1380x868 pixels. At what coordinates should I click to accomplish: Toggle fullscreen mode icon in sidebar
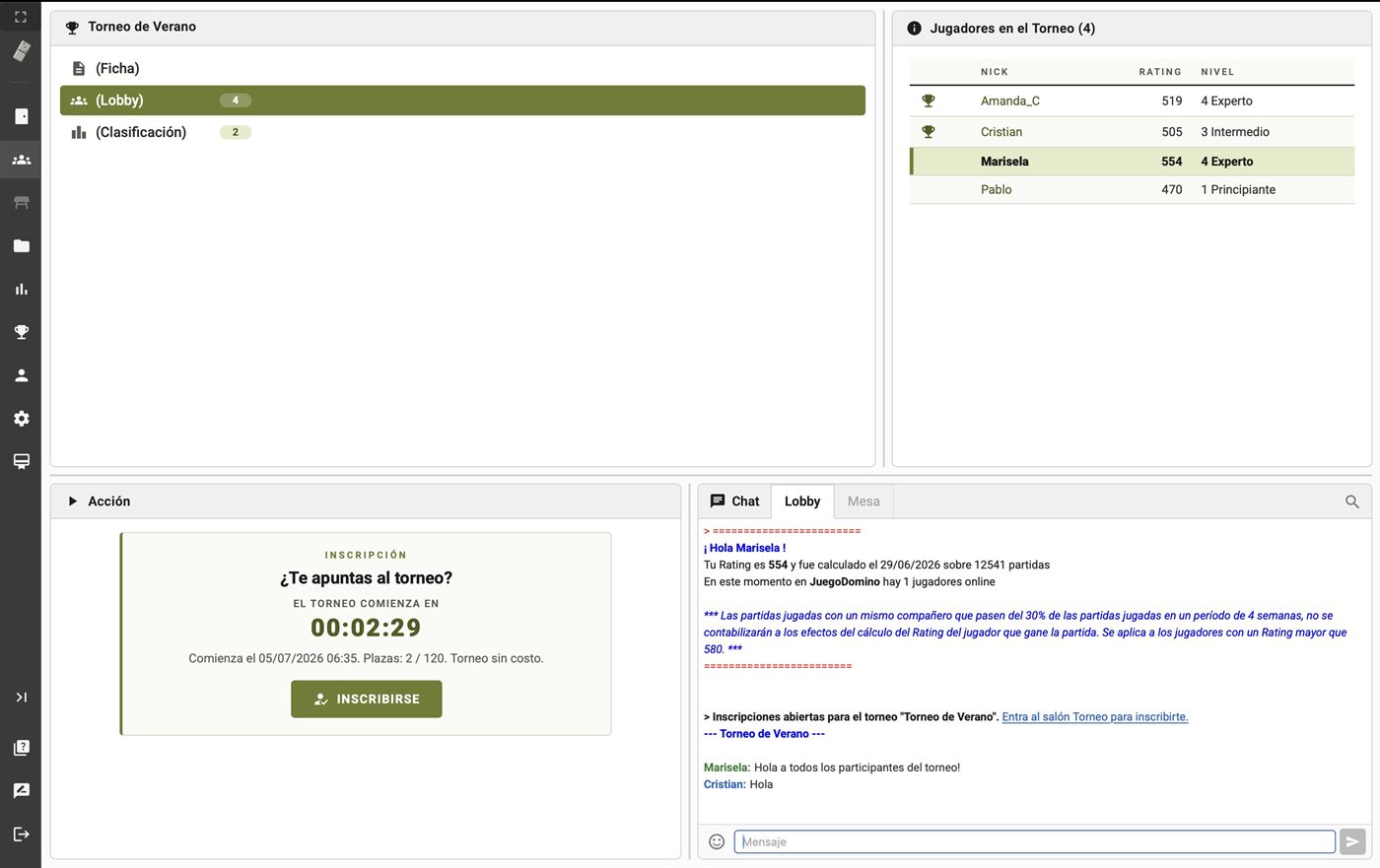click(21, 17)
